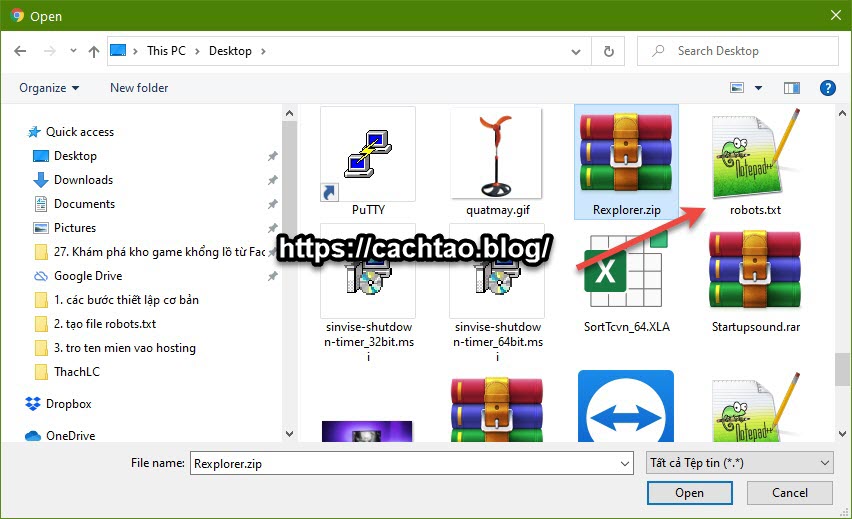Select the SortTcvn_64.XLA Excel icon
The width and height of the screenshot is (852, 519).
point(626,271)
